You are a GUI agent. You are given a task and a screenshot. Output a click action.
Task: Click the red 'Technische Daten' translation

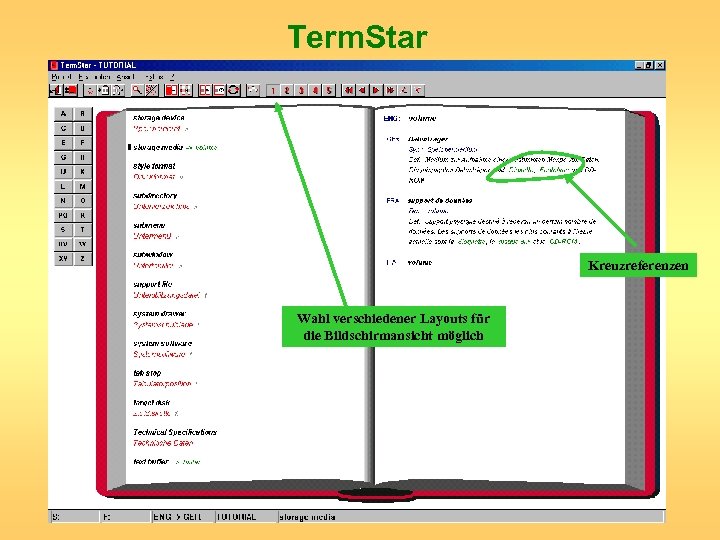163,443
